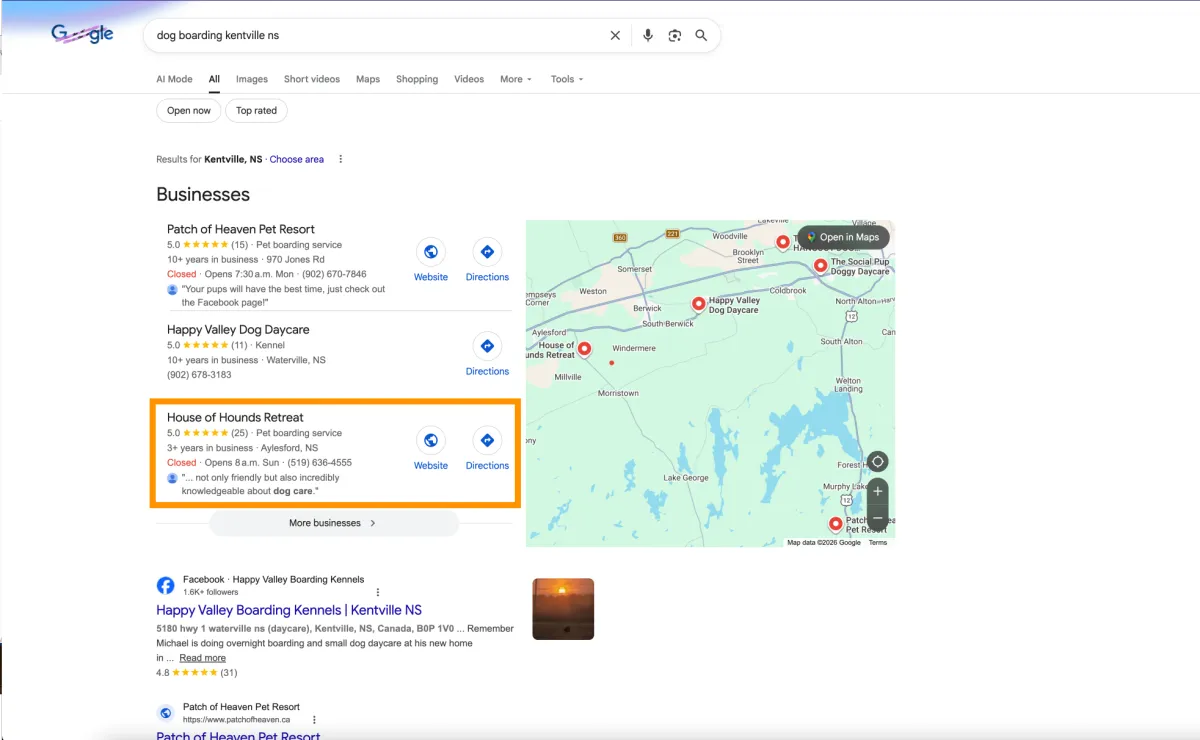Expand the More businesses list

334,523
